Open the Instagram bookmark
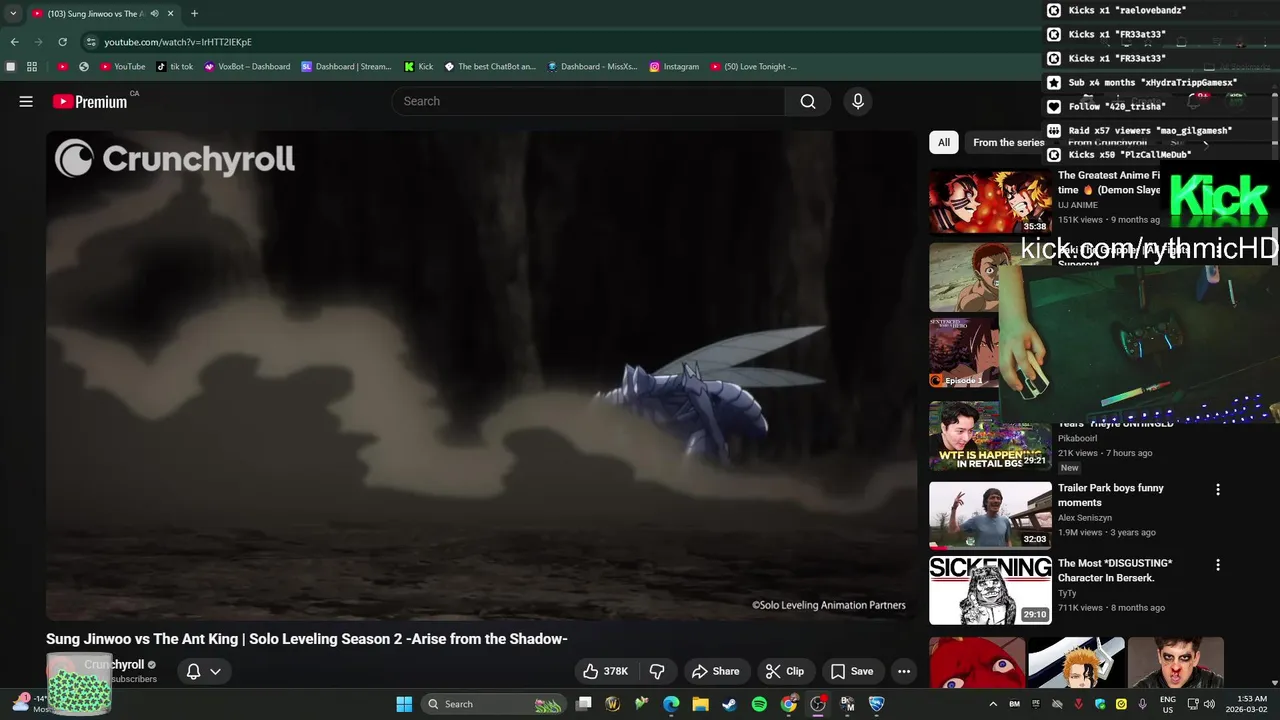Screen dimensions: 1280x720 pyautogui.click(x=674, y=67)
